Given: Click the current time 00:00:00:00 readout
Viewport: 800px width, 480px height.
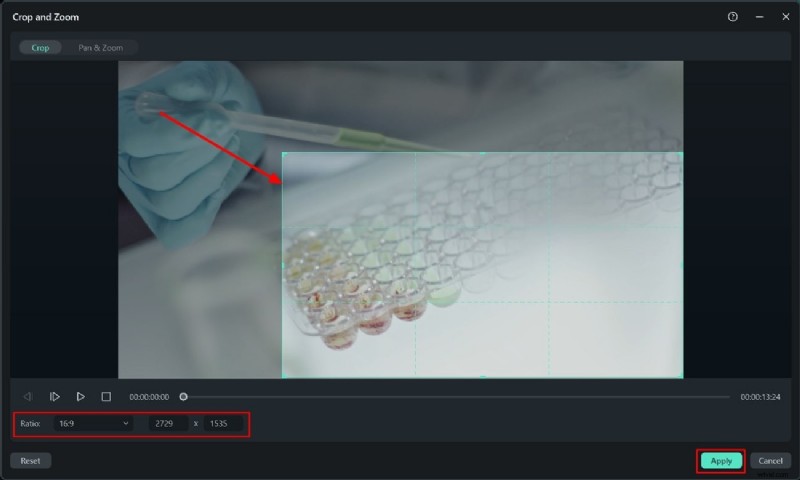Looking at the screenshot, I should [x=149, y=397].
